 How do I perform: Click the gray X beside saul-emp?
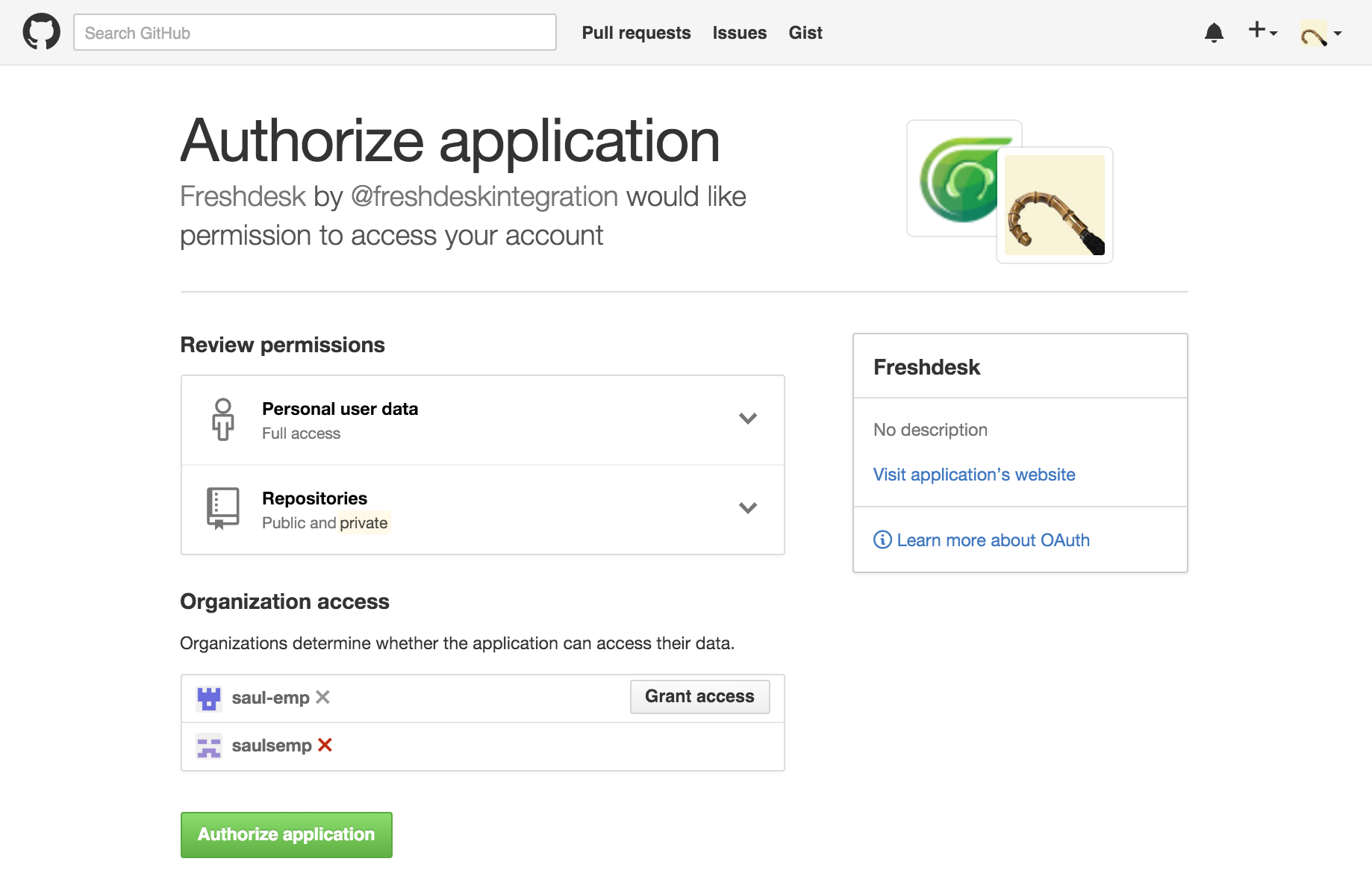pos(322,697)
